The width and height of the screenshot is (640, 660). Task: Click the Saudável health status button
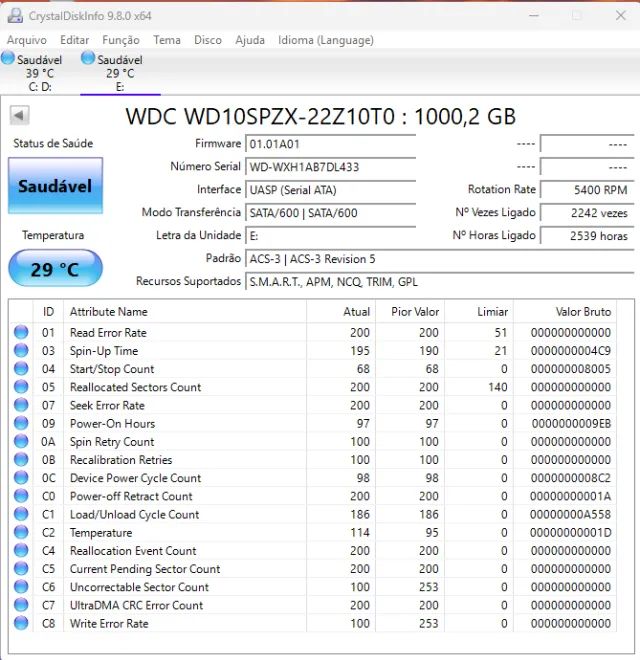tap(55, 186)
